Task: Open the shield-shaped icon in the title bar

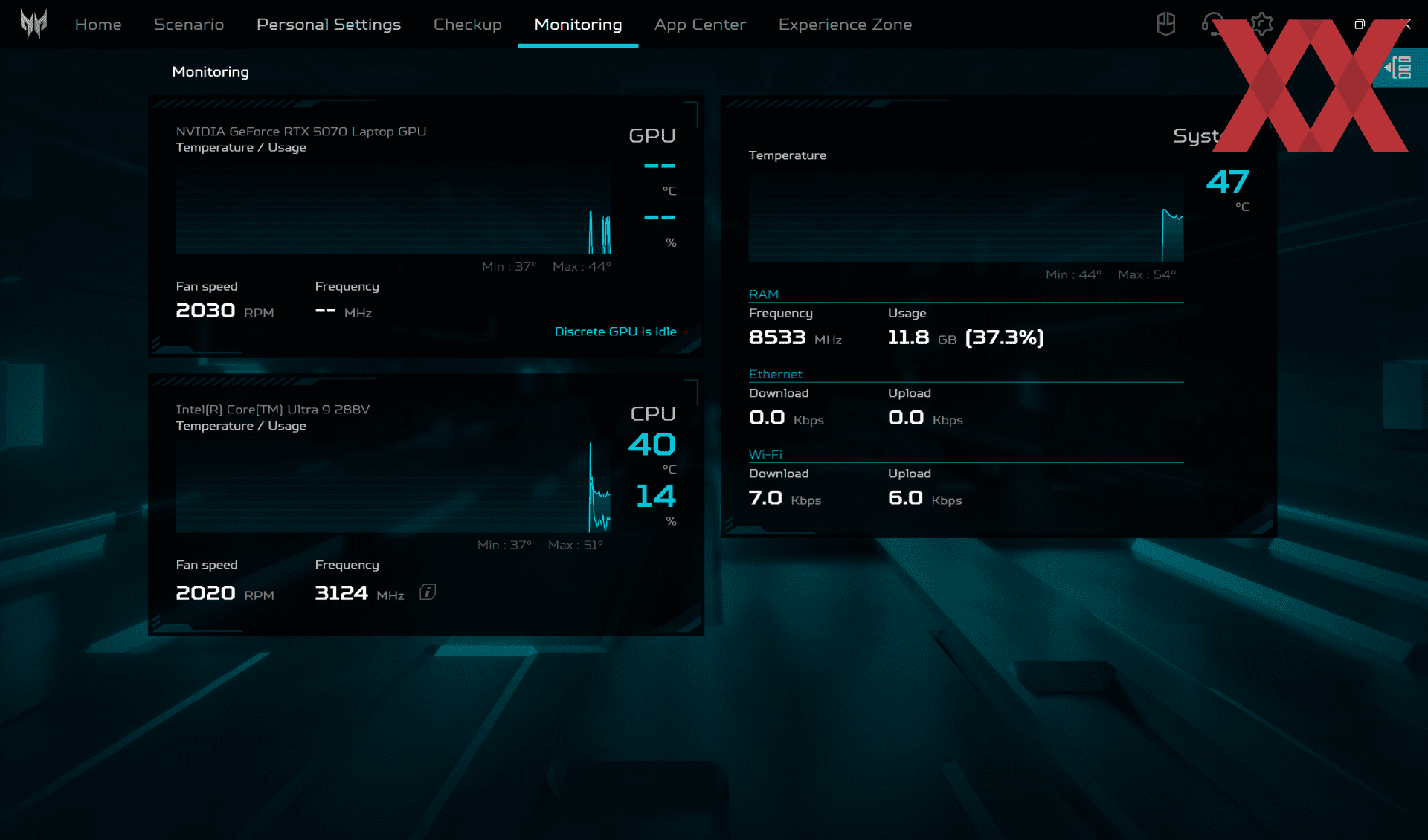Action: [1165, 24]
